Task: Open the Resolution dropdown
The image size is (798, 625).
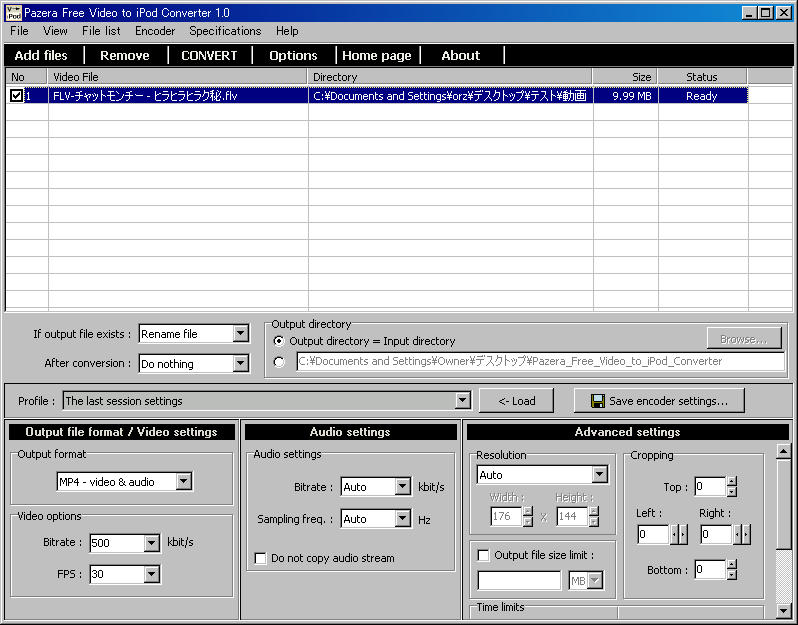Action: coord(600,474)
